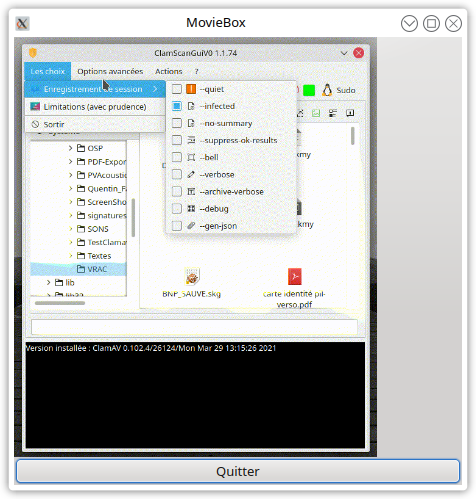Collapse ClamScanGui with the titlebar chevron

click(344, 53)
